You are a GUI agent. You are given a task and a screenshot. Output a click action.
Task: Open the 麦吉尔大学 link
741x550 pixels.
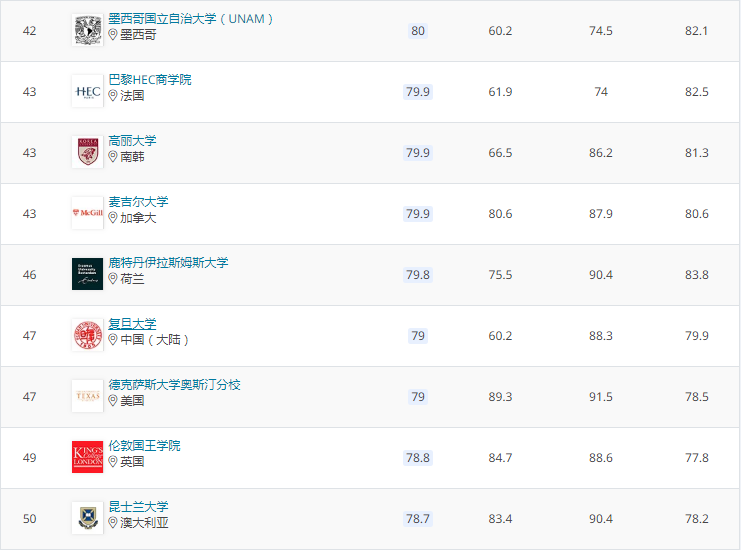coord(138,202)
